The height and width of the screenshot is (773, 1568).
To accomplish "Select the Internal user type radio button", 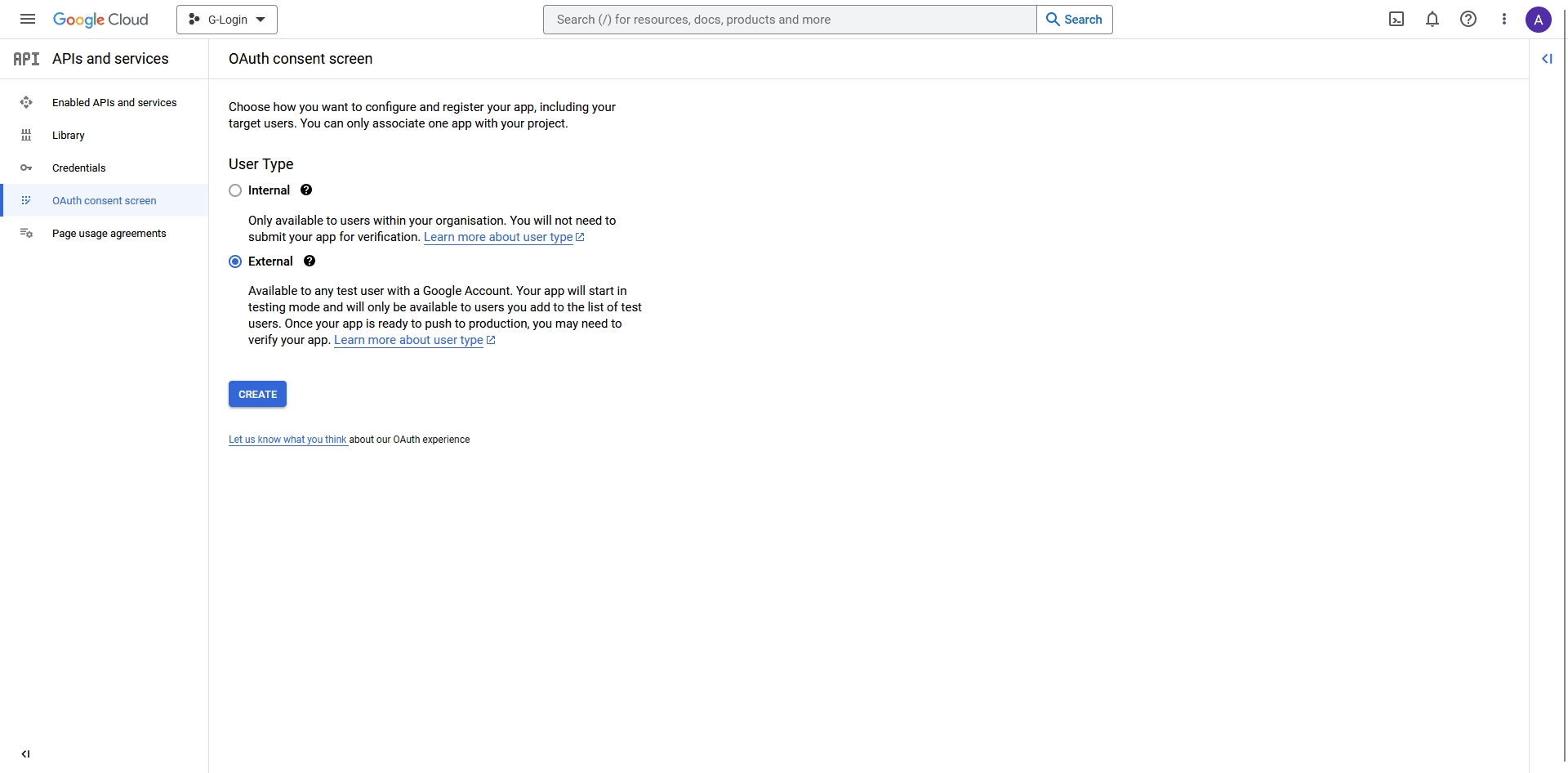I will (235, 190).
